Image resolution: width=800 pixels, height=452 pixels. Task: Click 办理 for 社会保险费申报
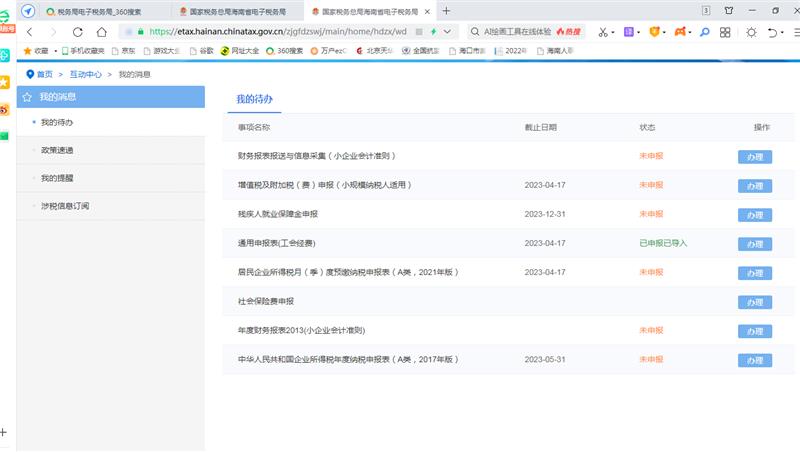[754, 302]
